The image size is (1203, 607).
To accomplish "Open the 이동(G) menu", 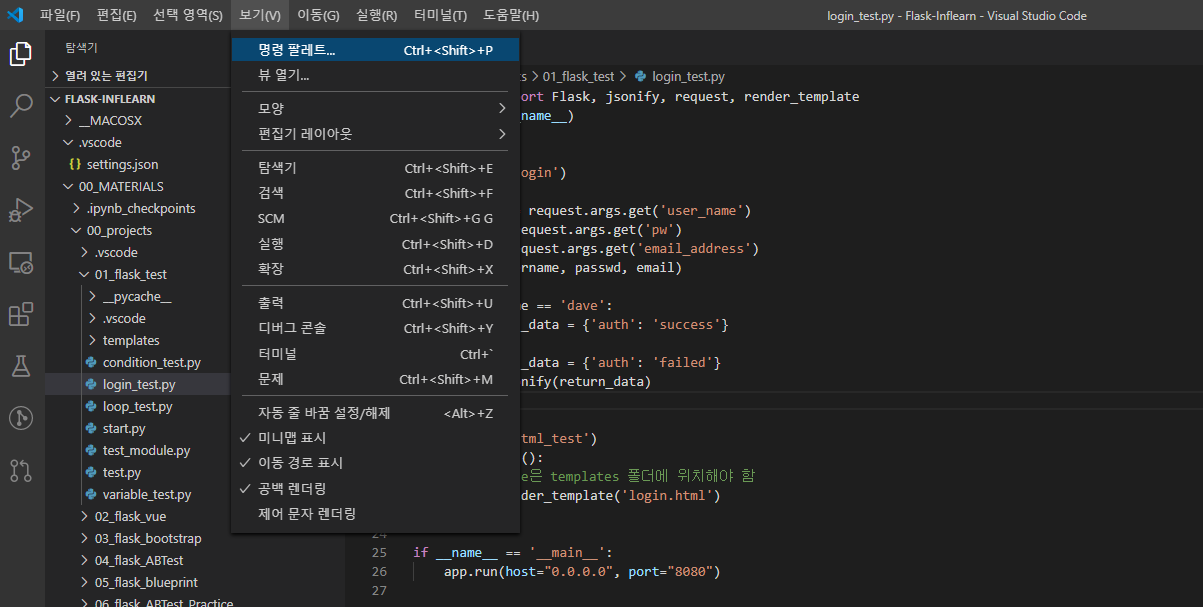I will coord(318,15).
